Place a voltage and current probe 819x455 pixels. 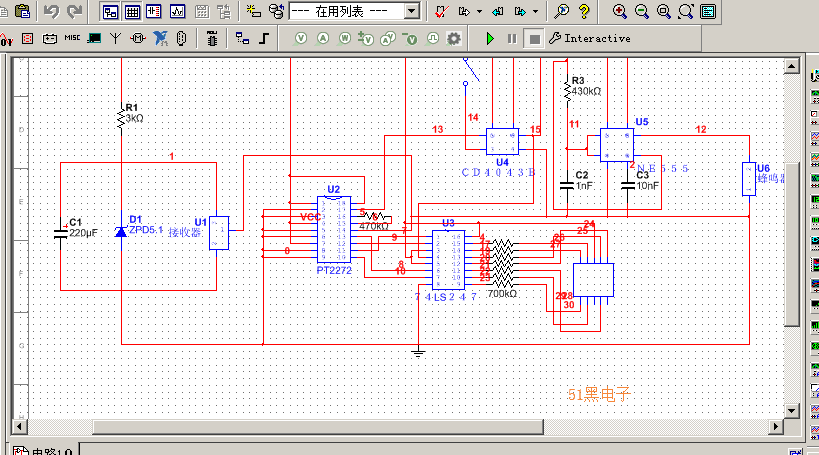[x=388, y=38]
